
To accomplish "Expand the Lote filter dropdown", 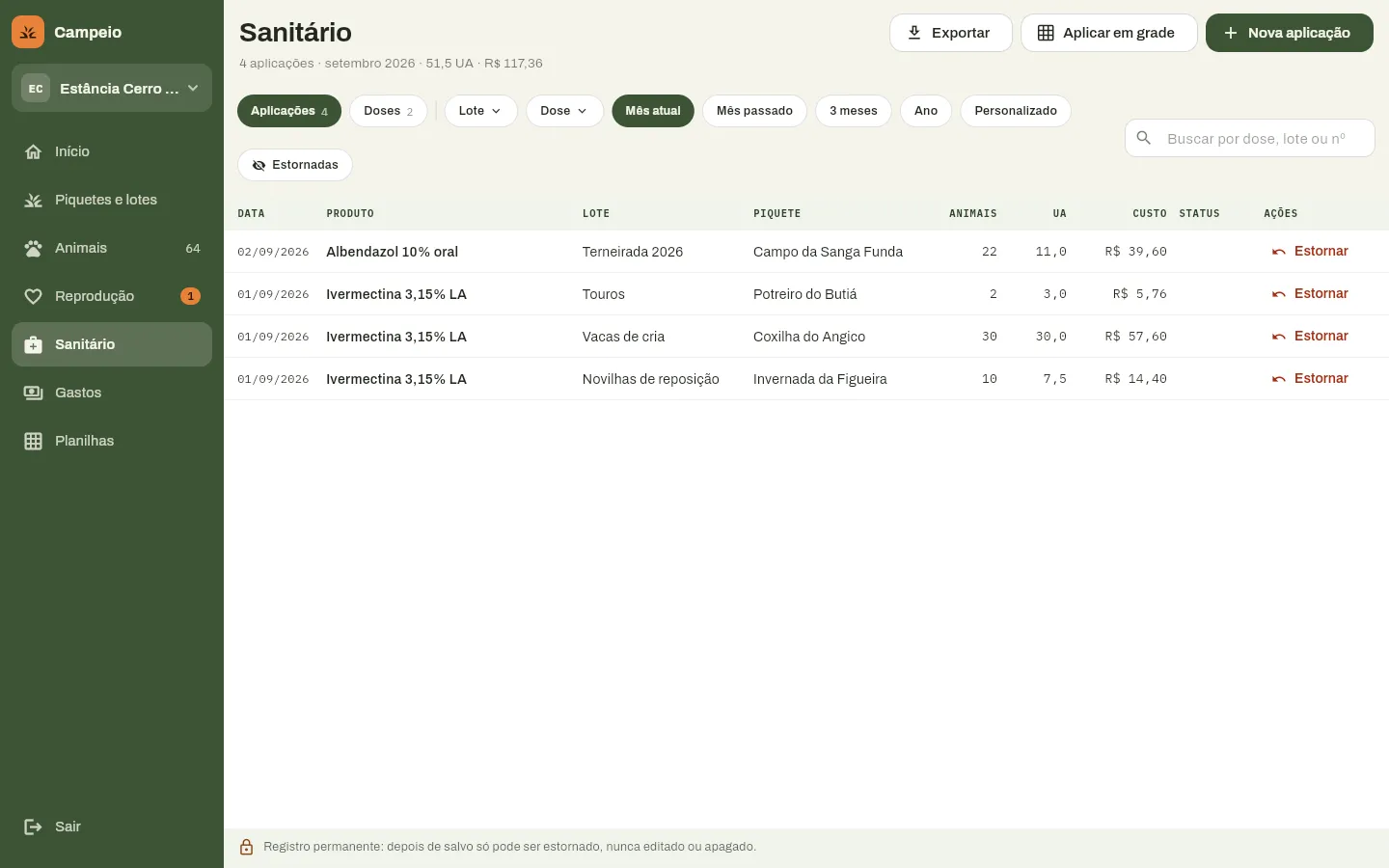I will [480, 111].
